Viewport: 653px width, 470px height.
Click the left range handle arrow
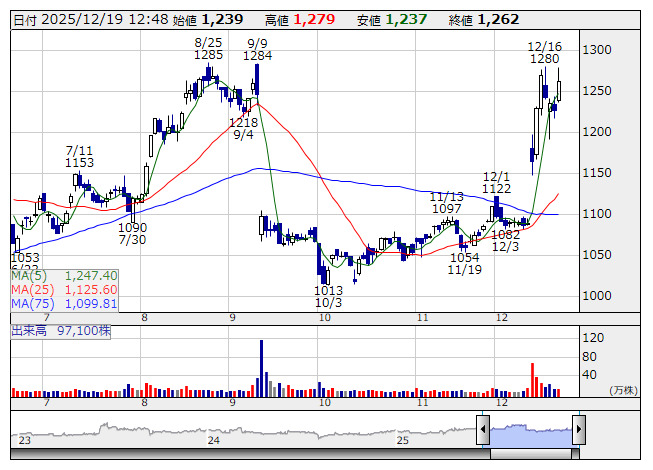(483, 429)
